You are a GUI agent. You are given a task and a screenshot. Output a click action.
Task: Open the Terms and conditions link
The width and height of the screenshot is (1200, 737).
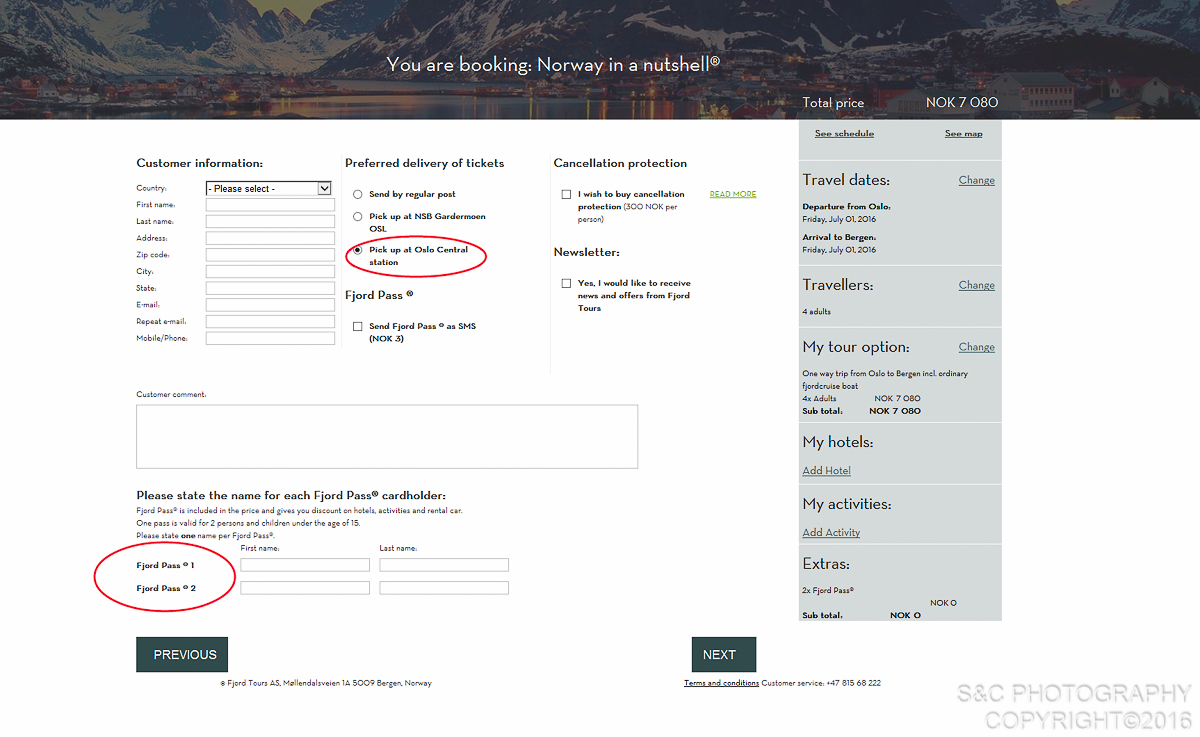point(721,683)
